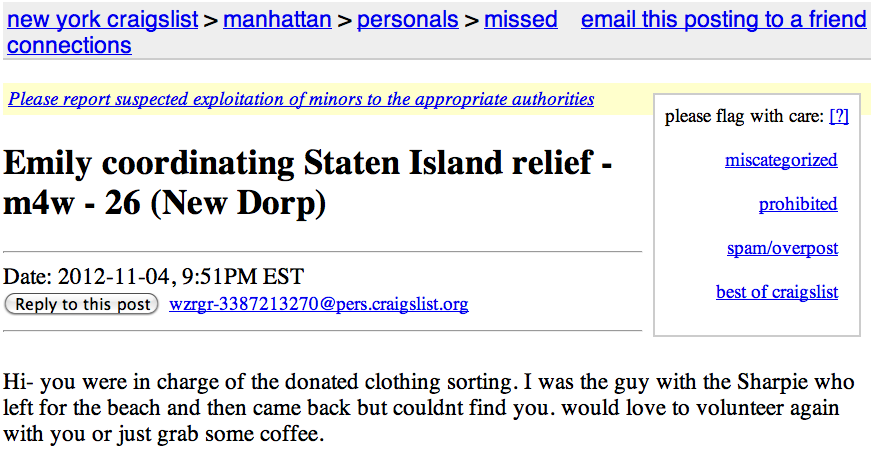
Task: Click the please flag with care label
Action: (x=744, y=116)
